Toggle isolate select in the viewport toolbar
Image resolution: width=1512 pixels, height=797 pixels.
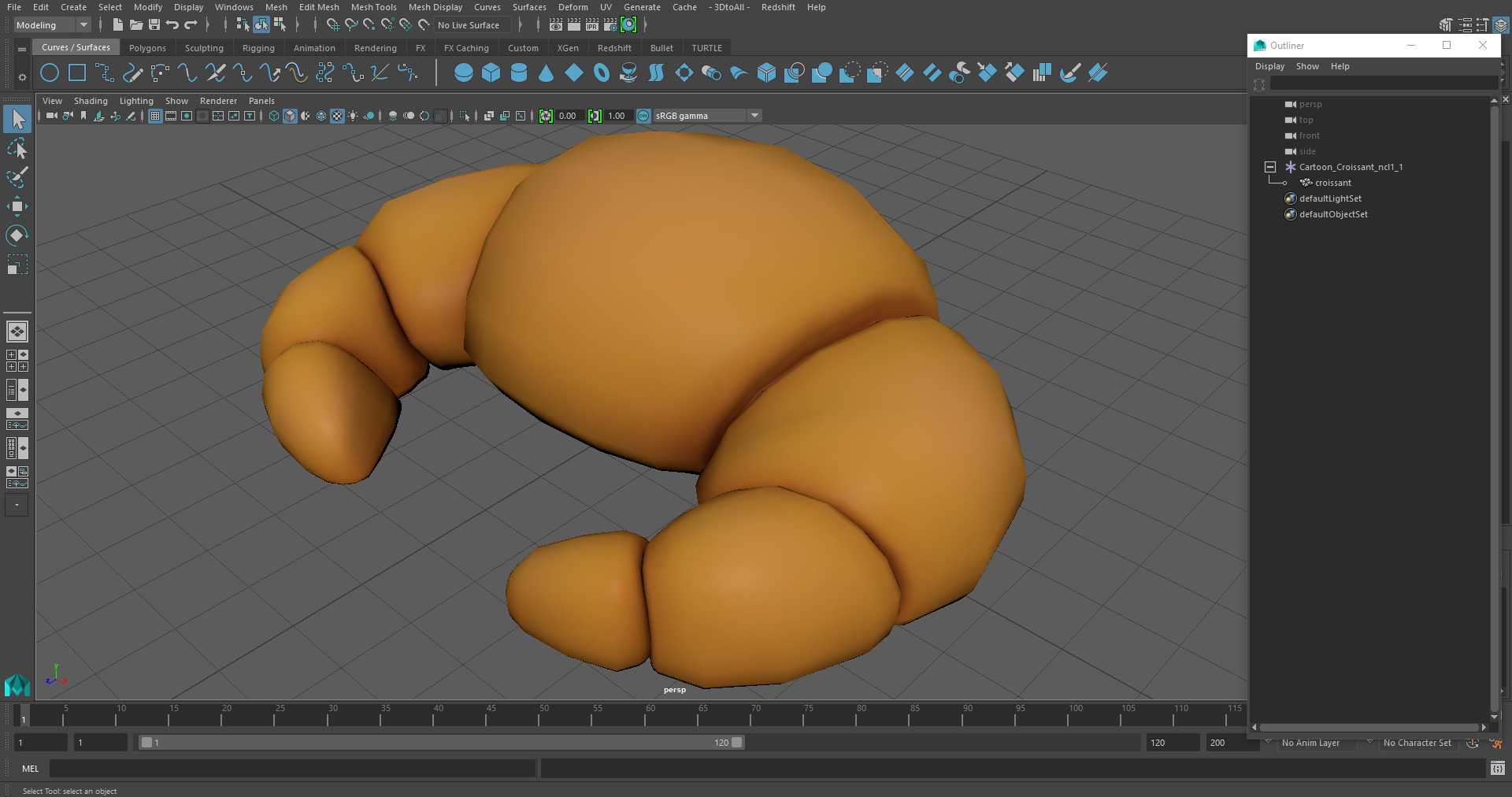465,116
